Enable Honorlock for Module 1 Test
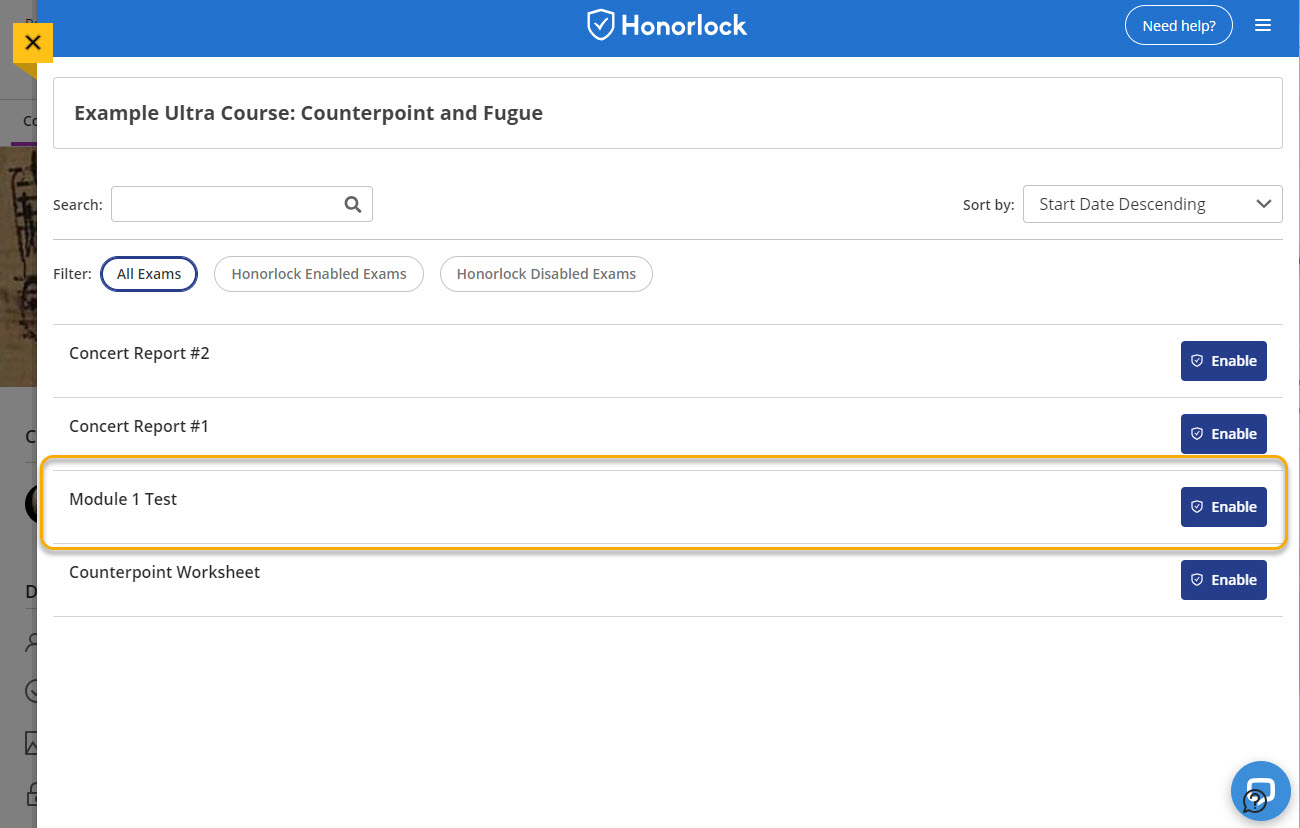This screenshot has height=828, width=1300. (x=1223, y=507)
